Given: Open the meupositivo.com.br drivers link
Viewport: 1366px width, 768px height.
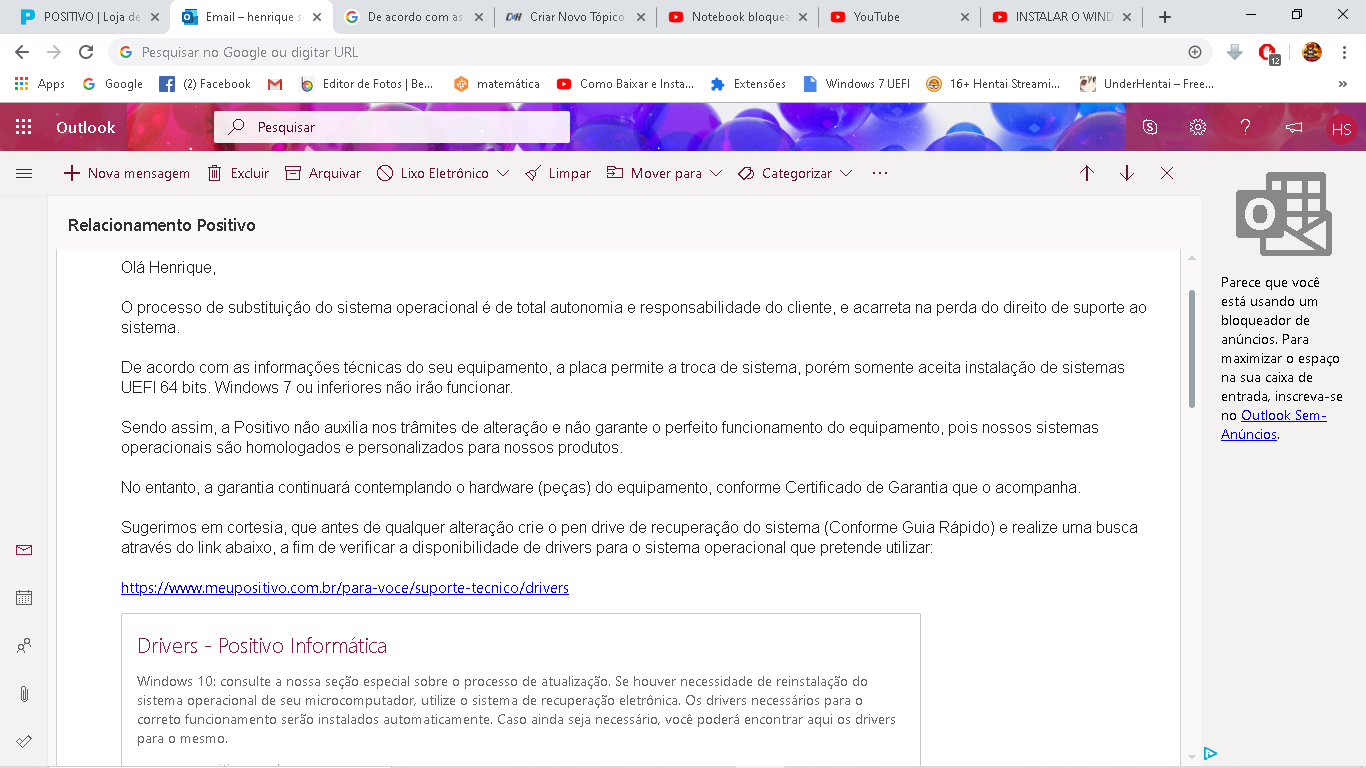Looking at the screenshot, I should point(345,588).
